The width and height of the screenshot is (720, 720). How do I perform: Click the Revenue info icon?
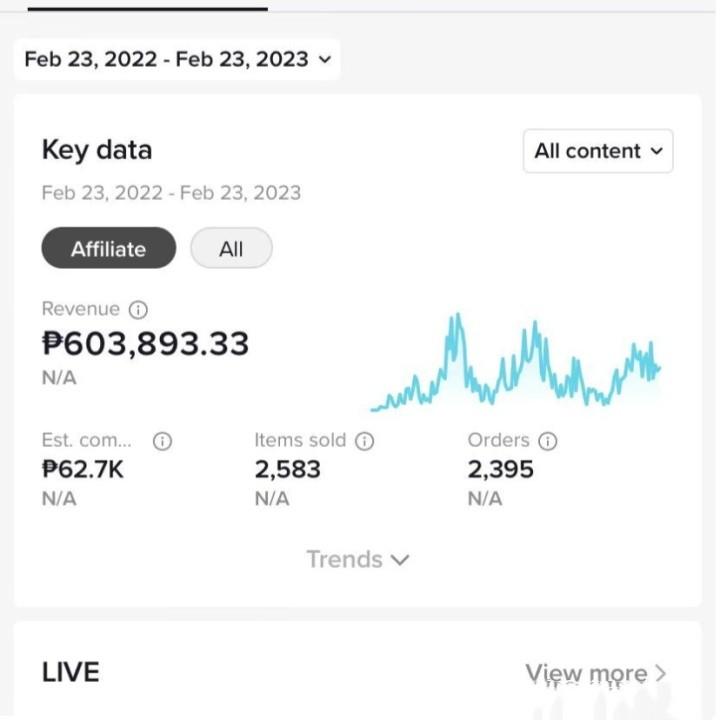pyautogui.click(x=138, y=310)
